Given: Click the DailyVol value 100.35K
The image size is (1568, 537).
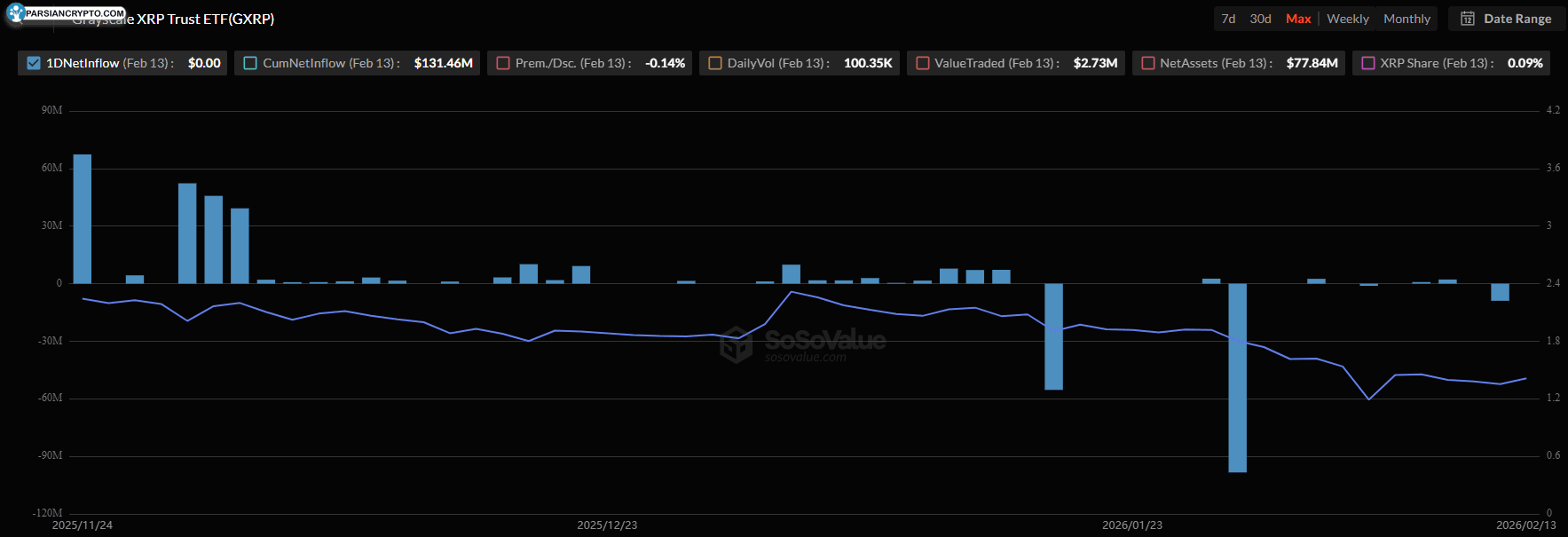Looking at the screenshot, I should (868, 63).
